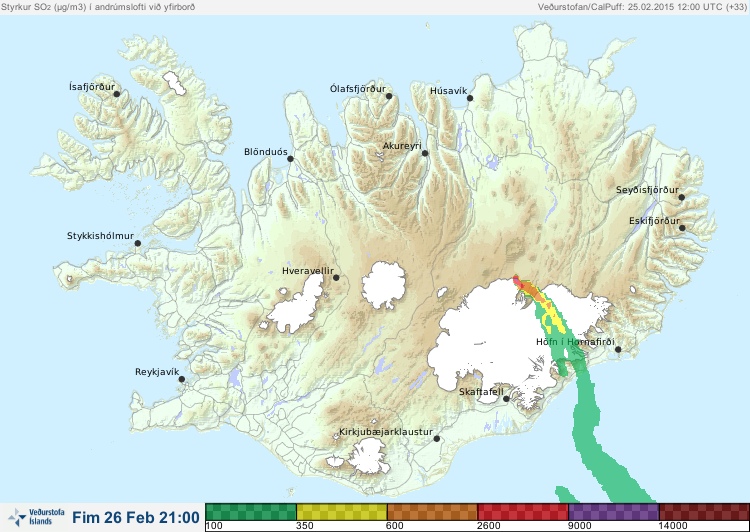The image size is (750, 532).
Task: Click the yellow band inside the plume
Action: coord(553,315)
